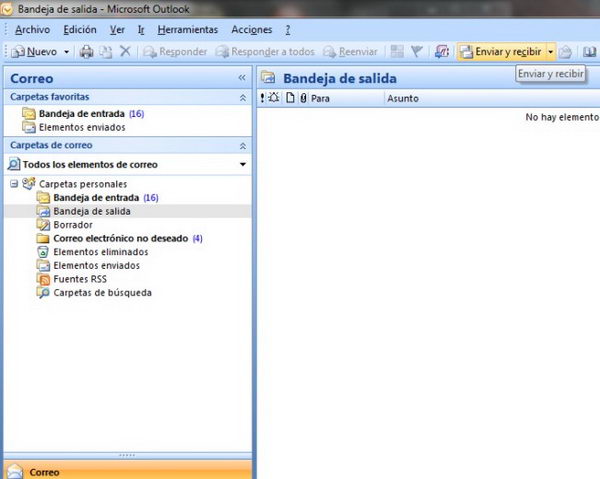Click the search folder icon beside Todos los elementos
600x479 pixels.
pyautogui.click(x=14, y=165)
